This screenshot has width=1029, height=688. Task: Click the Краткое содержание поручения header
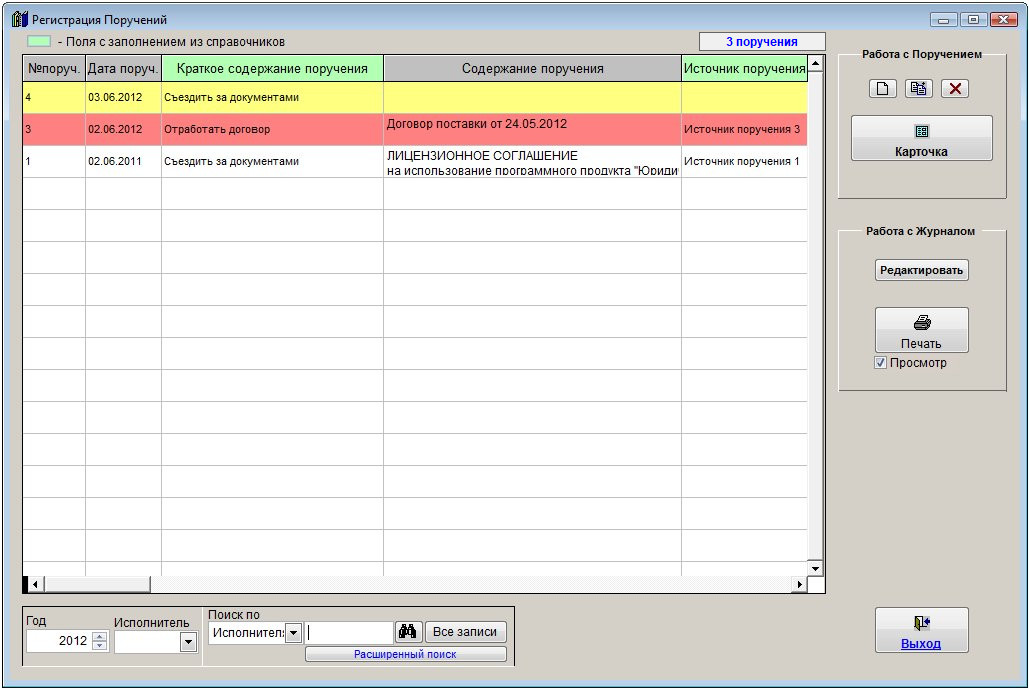272,69
